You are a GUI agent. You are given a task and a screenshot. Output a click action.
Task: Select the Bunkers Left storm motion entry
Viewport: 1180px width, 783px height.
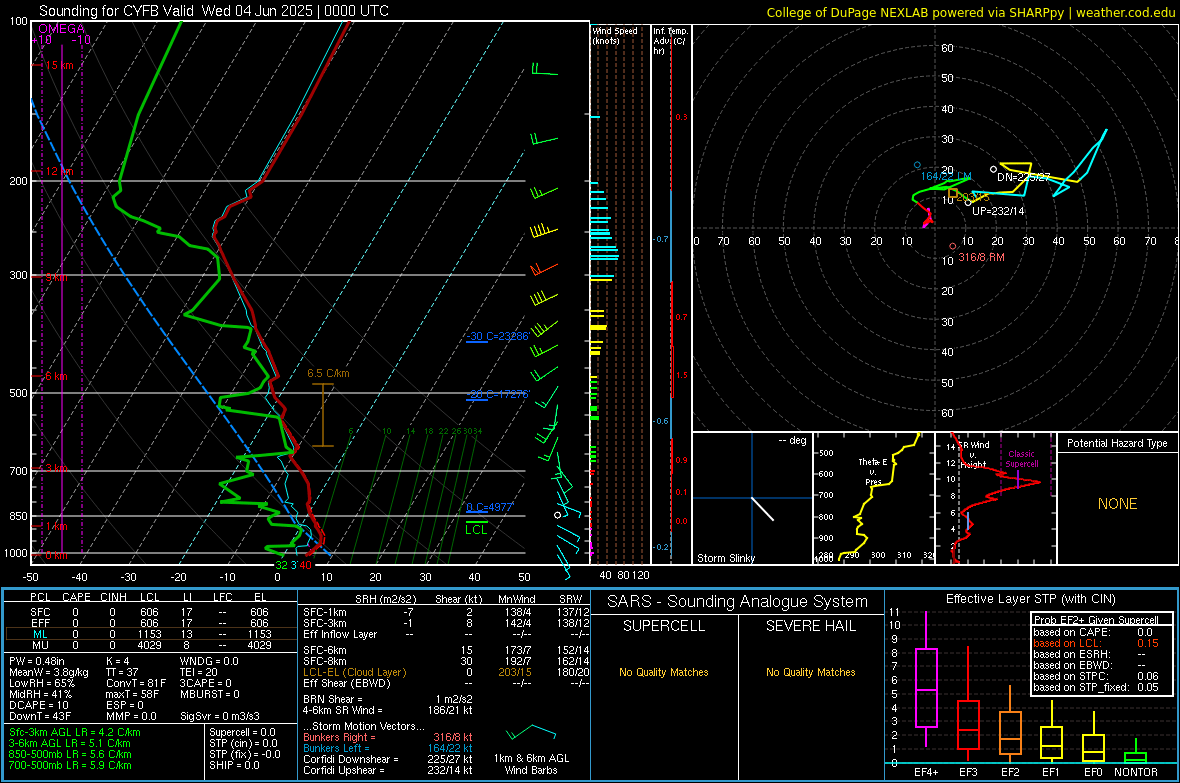pos(388,748)
